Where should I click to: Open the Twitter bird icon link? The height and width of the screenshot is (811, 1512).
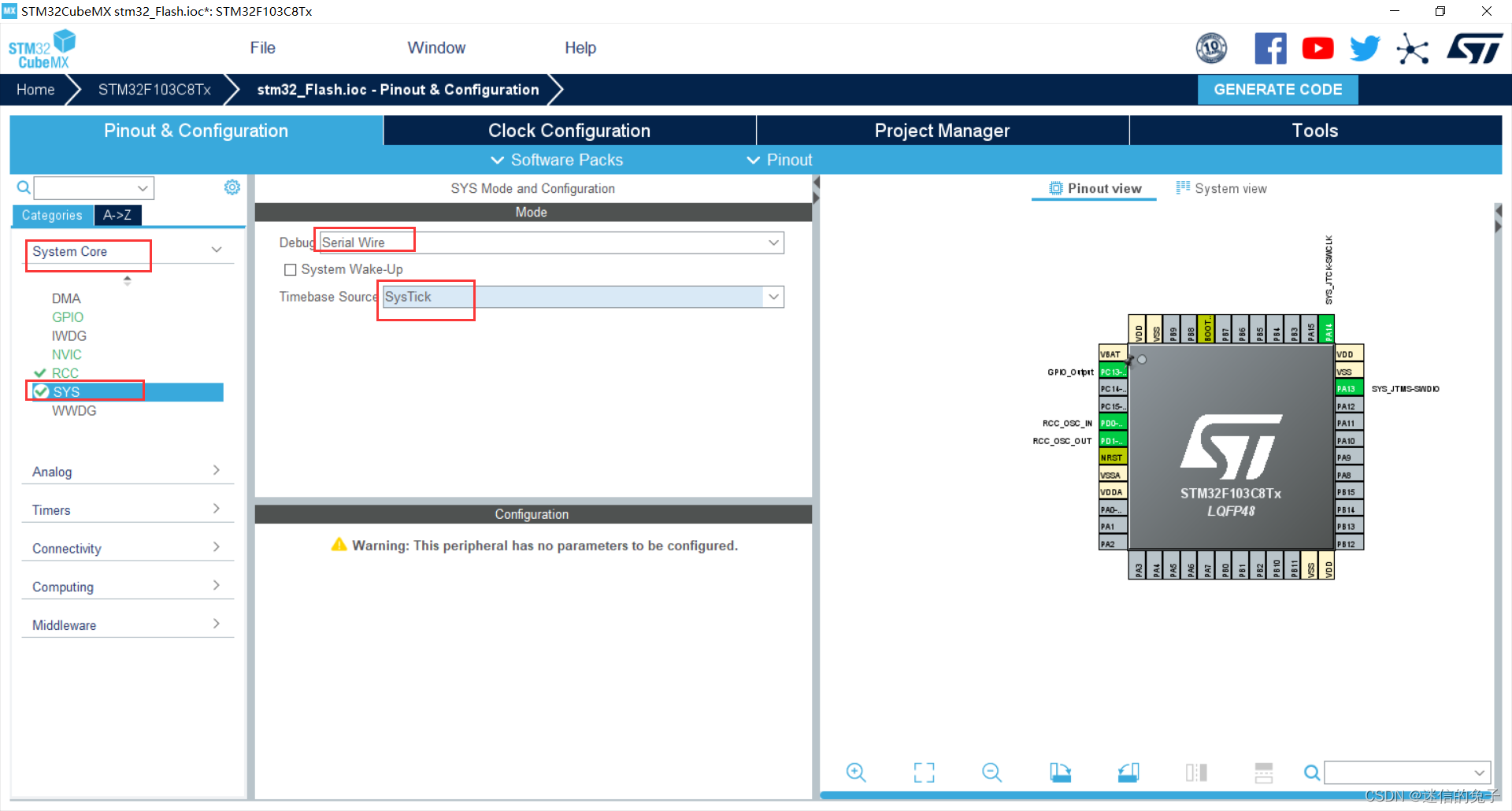coord(1365,49)
